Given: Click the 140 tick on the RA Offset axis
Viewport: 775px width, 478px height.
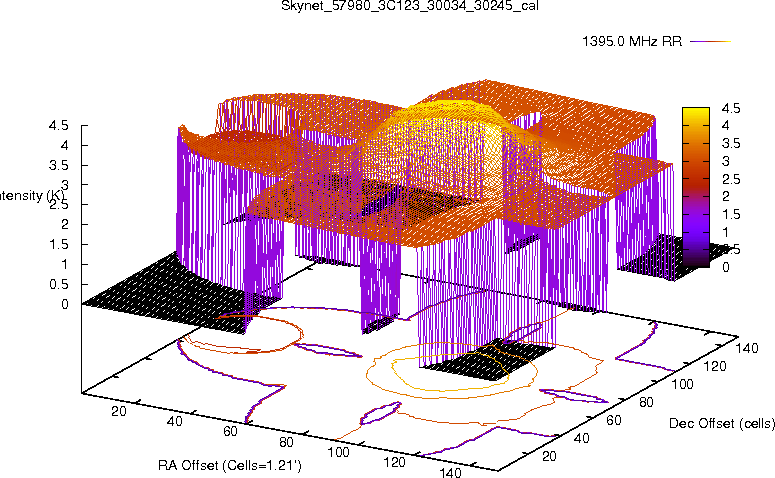Looking at the screenshot, I should coord(450,472).
